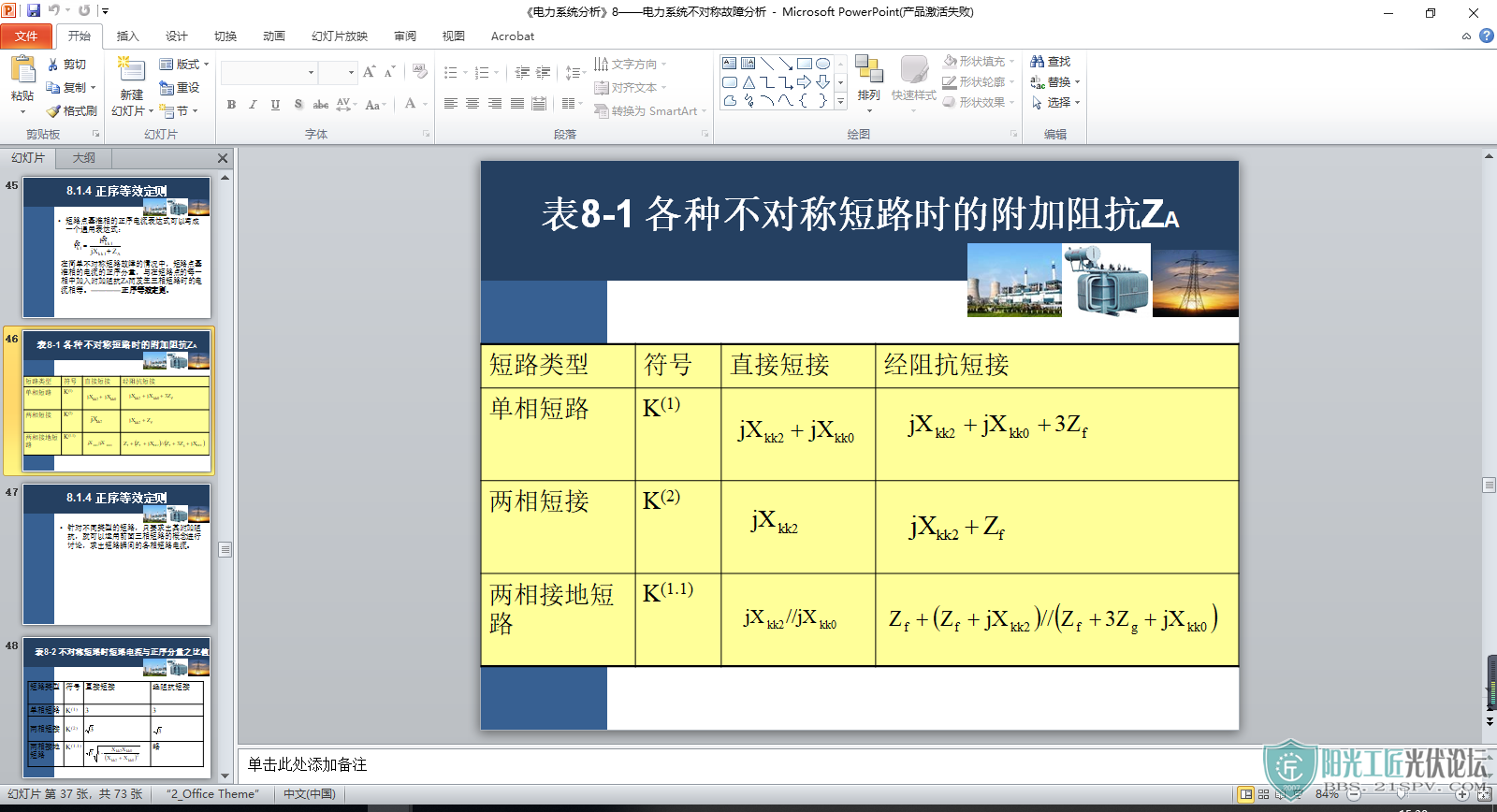Toggle text Shadow formatting
This screenshot has height=812, width=1497.
pyautogui.click(x=298, y=105)
